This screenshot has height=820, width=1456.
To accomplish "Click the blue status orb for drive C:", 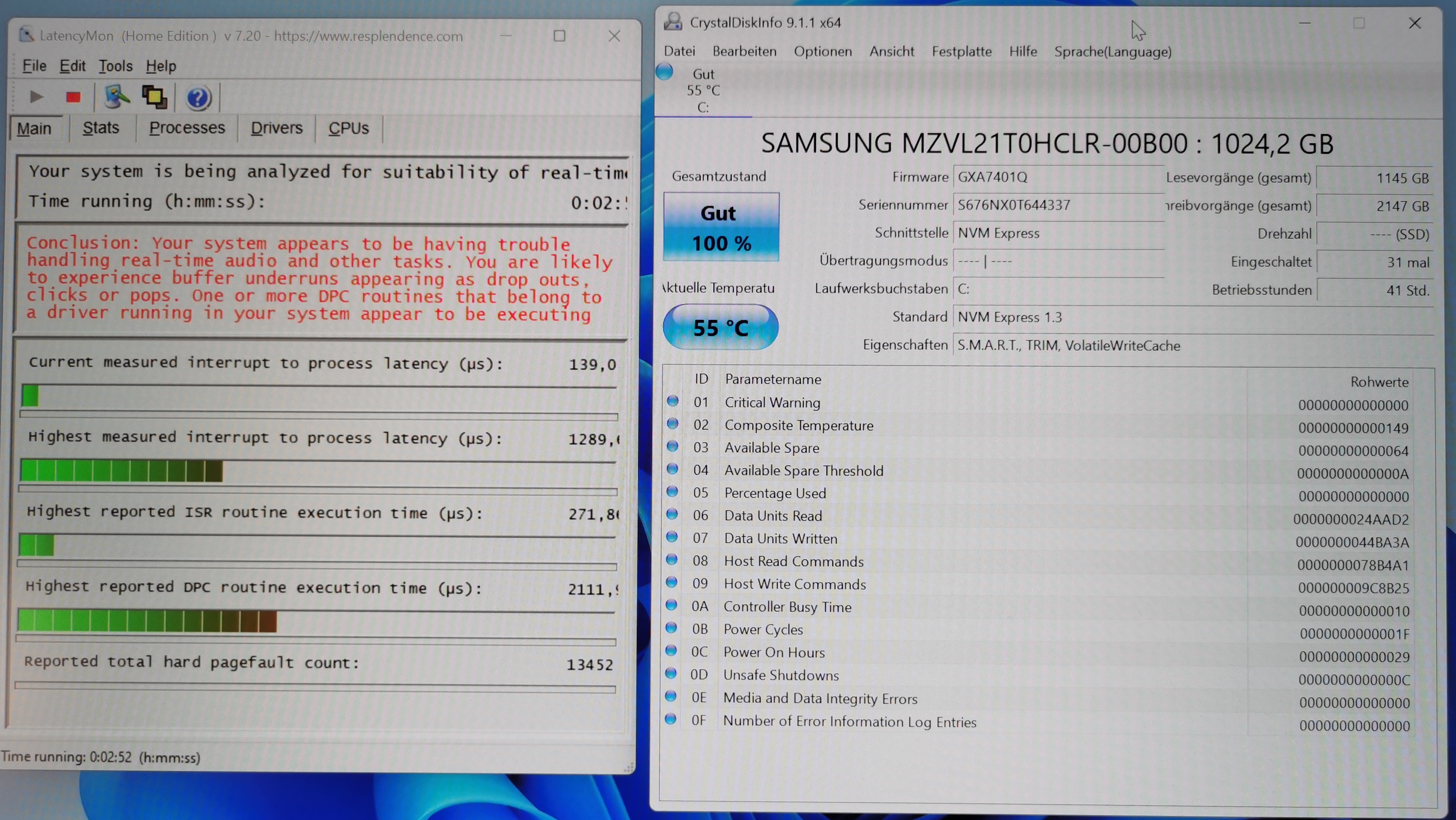I will 665,72.
